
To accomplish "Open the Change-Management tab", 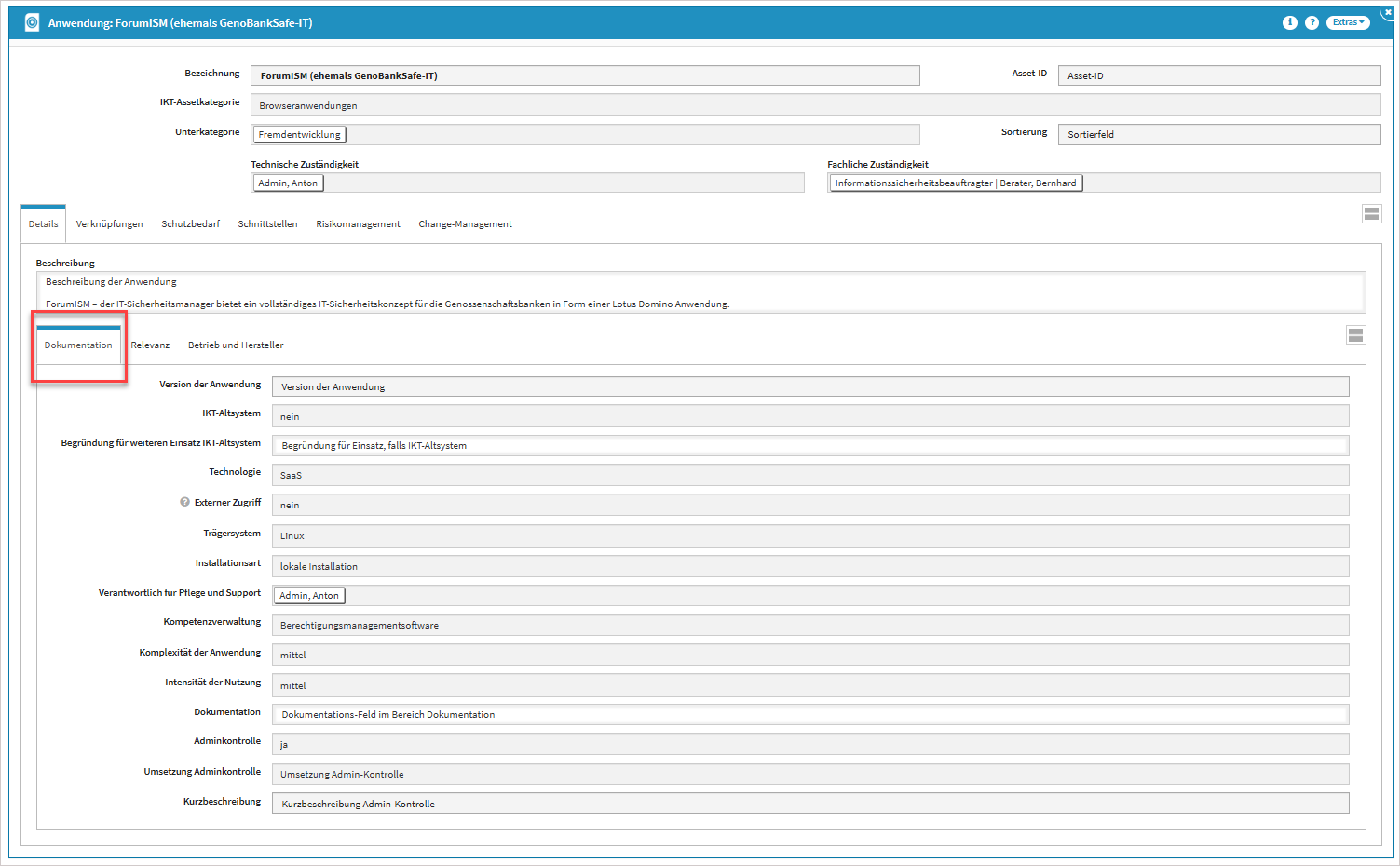I will click(x=465, y=224).
